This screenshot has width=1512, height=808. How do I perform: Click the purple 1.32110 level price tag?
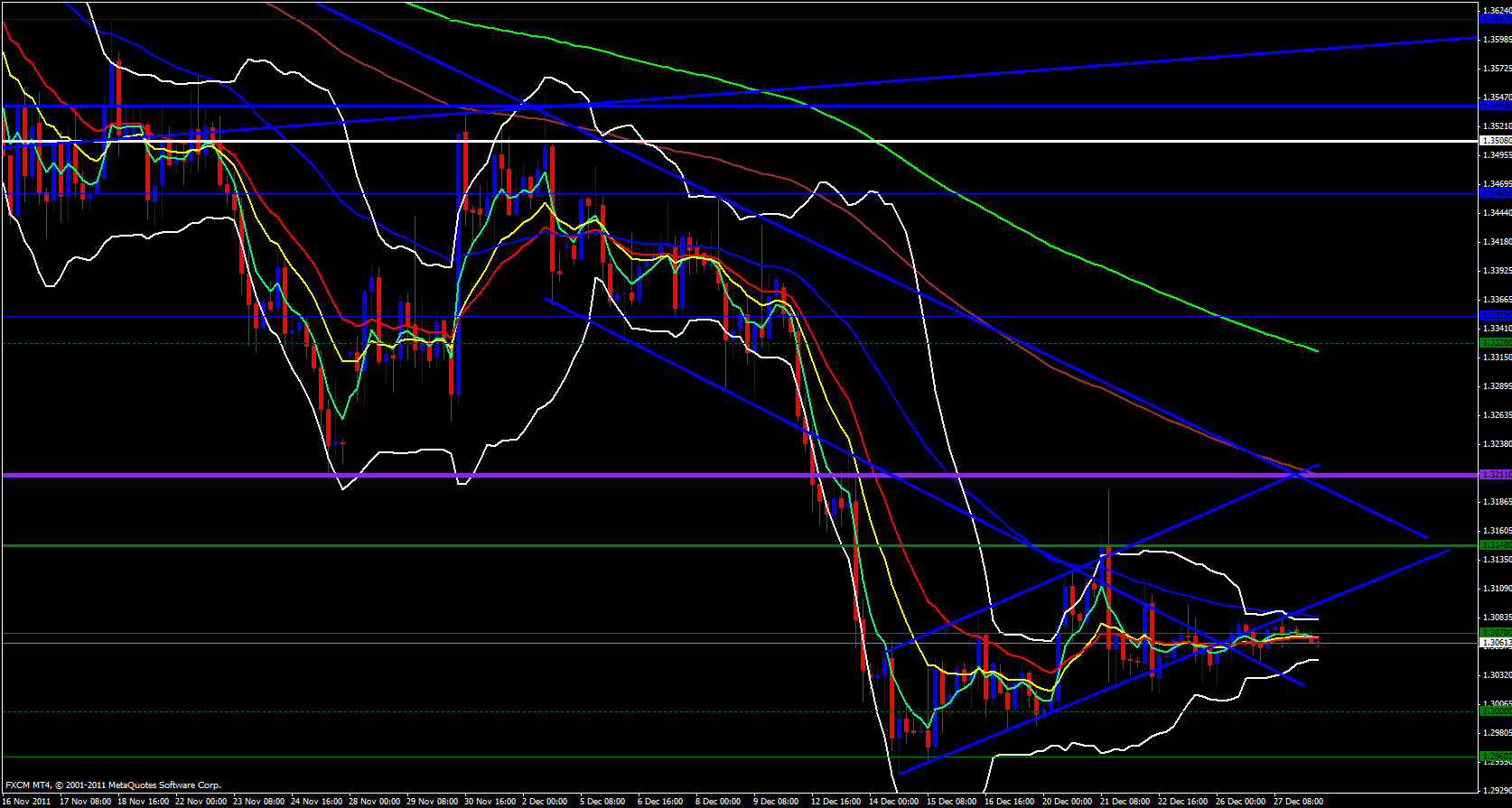pos(1497,475)
